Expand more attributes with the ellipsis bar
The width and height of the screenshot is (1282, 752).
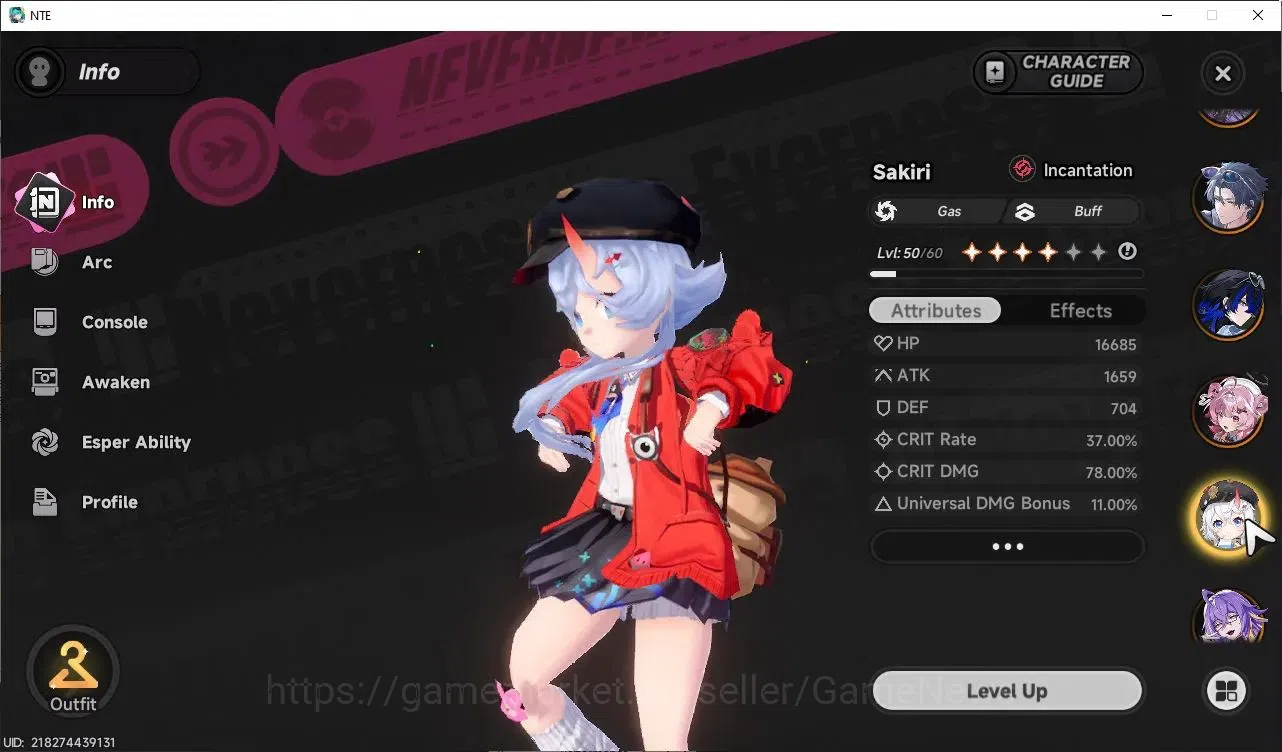[1007, 547]
